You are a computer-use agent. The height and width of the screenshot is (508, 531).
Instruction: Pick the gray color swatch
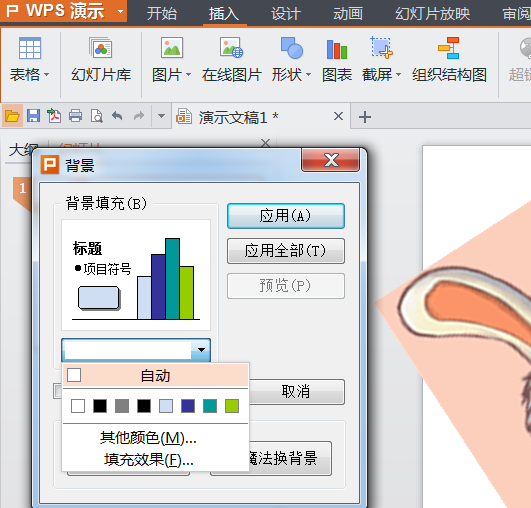[122, 406]
